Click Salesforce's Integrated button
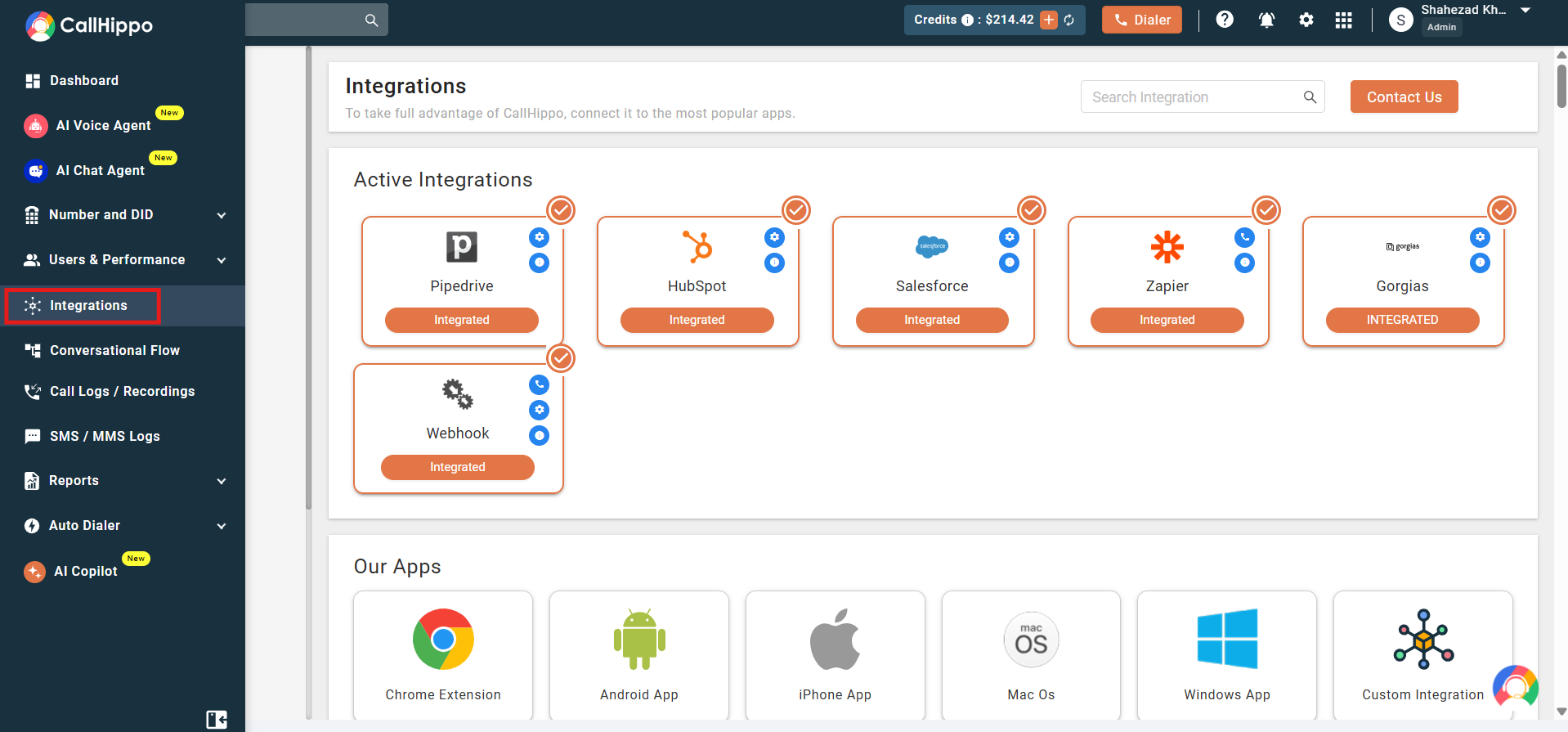 [932, 320]
